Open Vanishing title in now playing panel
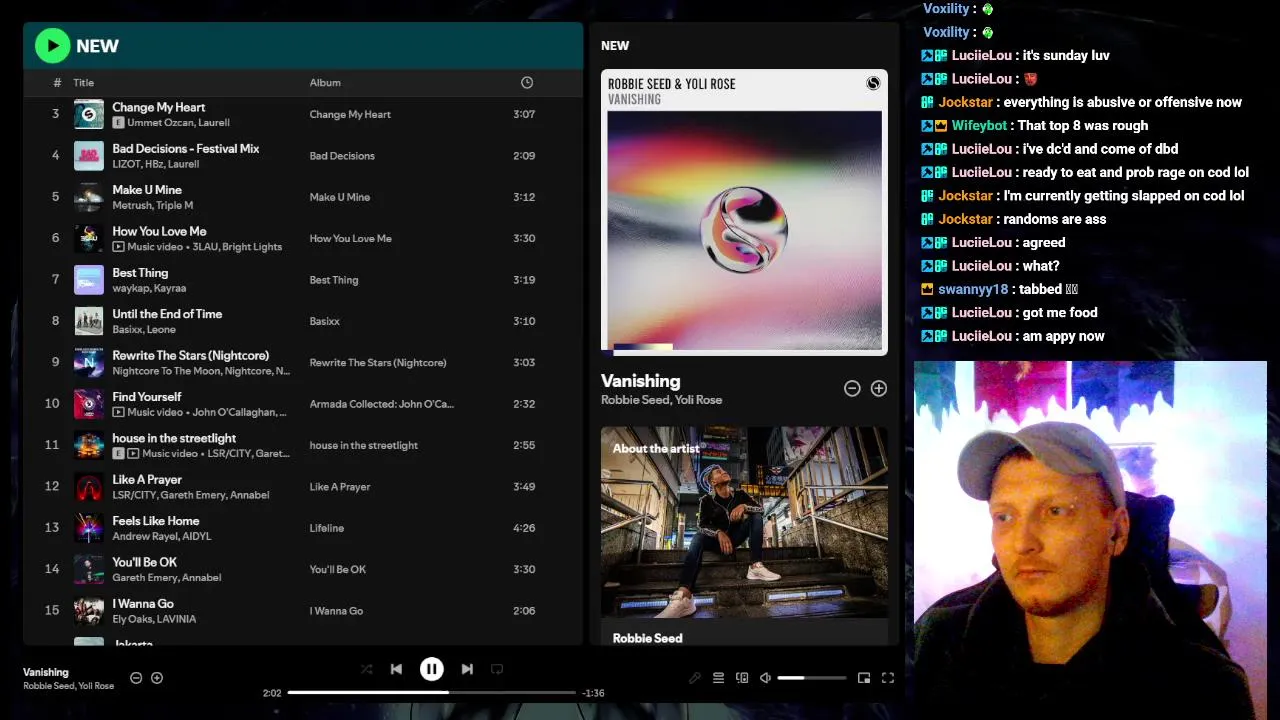 click(x=640, y=381)
